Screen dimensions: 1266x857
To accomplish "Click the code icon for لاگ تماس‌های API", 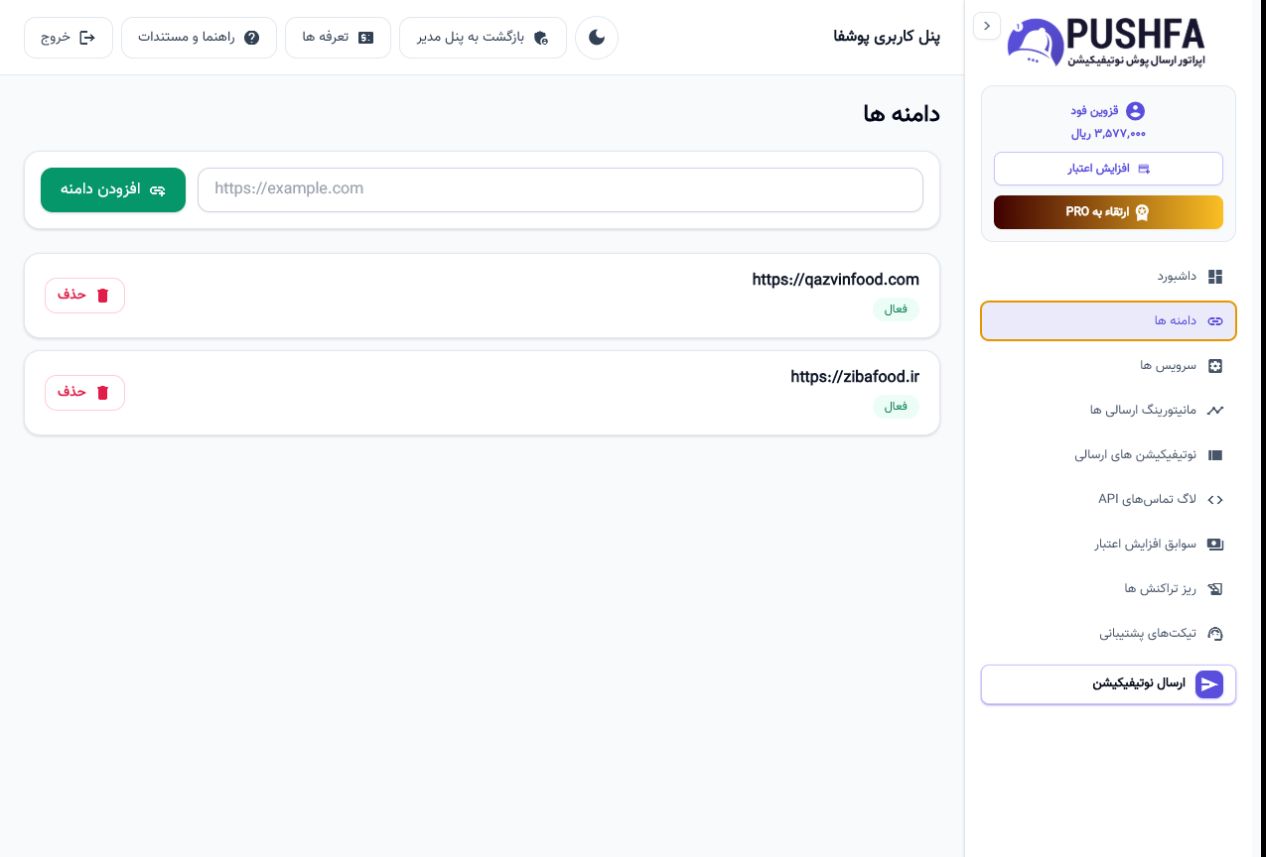I will 1216,499.
